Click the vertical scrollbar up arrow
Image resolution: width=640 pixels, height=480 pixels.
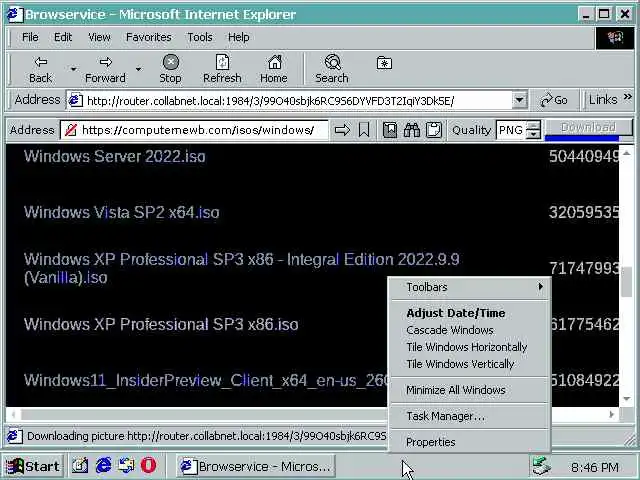tap(627, 153)
